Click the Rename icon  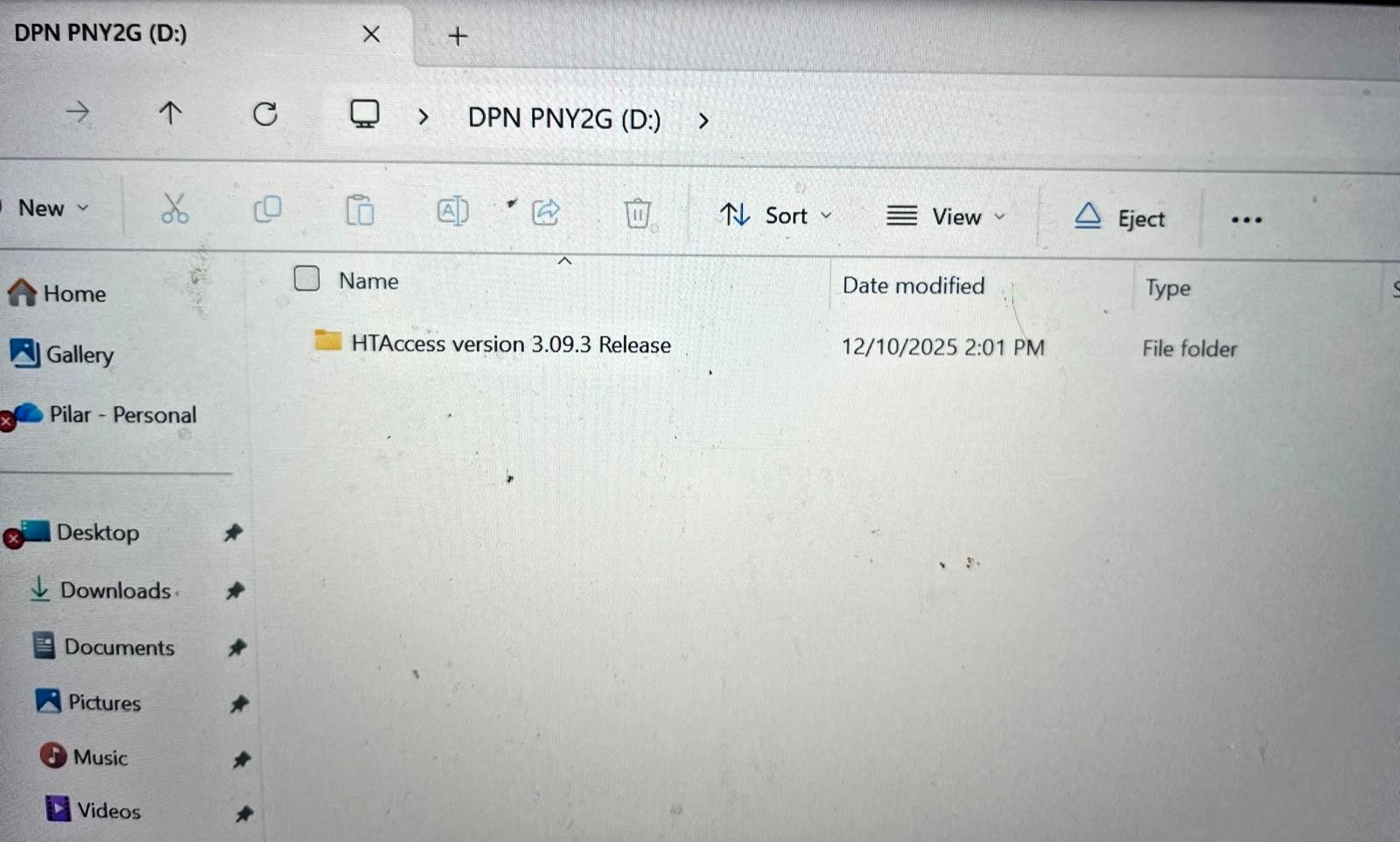[452, 211]
